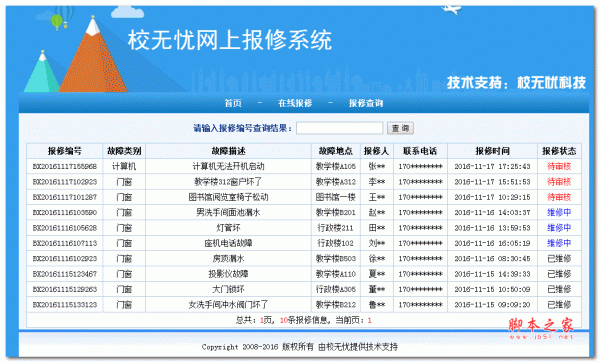Click timestamp 2016-11-15 14:39:33
Image resolution: width=600 pixels, height=363 pixels.
492,274
